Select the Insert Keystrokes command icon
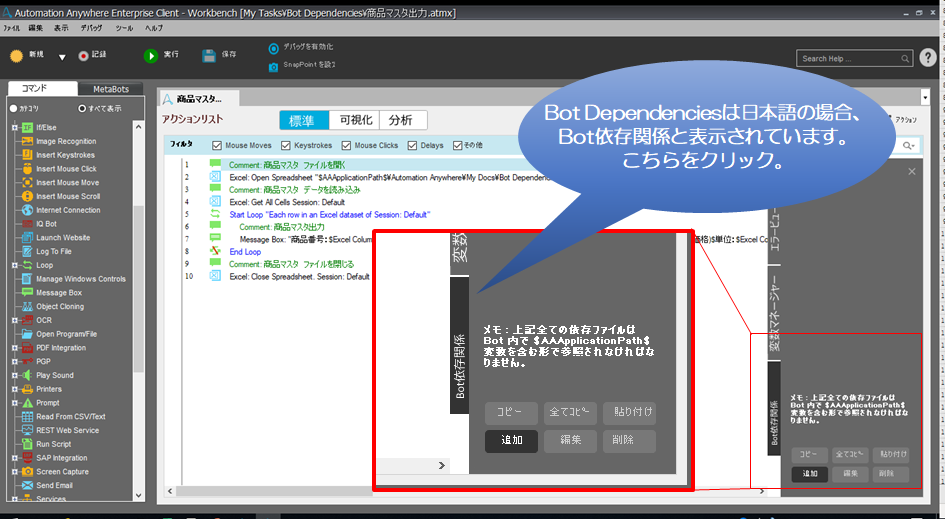 tap(27, 155)
